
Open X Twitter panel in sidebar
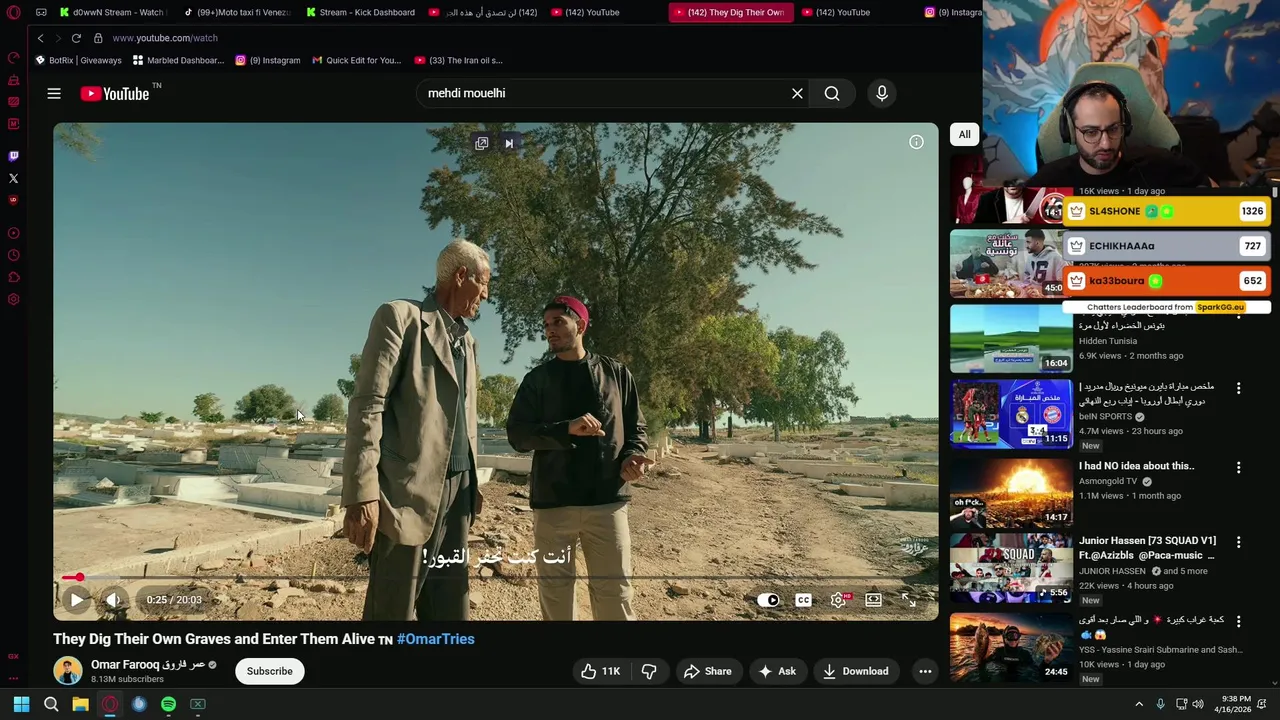point(13,178)
